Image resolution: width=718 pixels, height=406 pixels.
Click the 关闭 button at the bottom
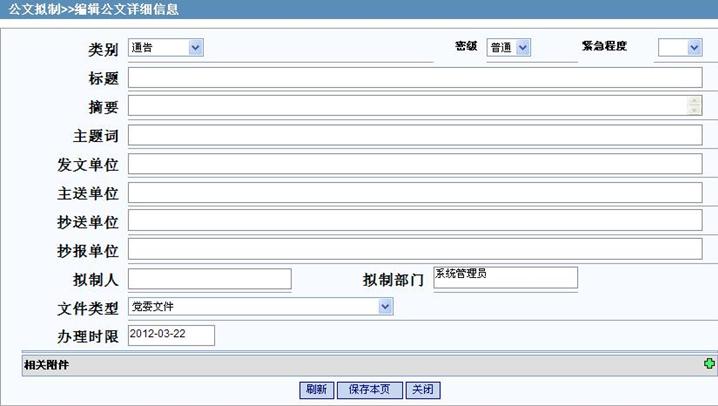[422, 390]
